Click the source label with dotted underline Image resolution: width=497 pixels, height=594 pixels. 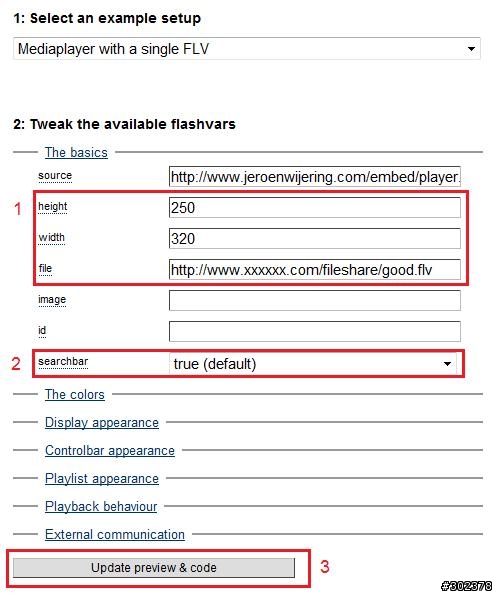[x=55, y=176]
